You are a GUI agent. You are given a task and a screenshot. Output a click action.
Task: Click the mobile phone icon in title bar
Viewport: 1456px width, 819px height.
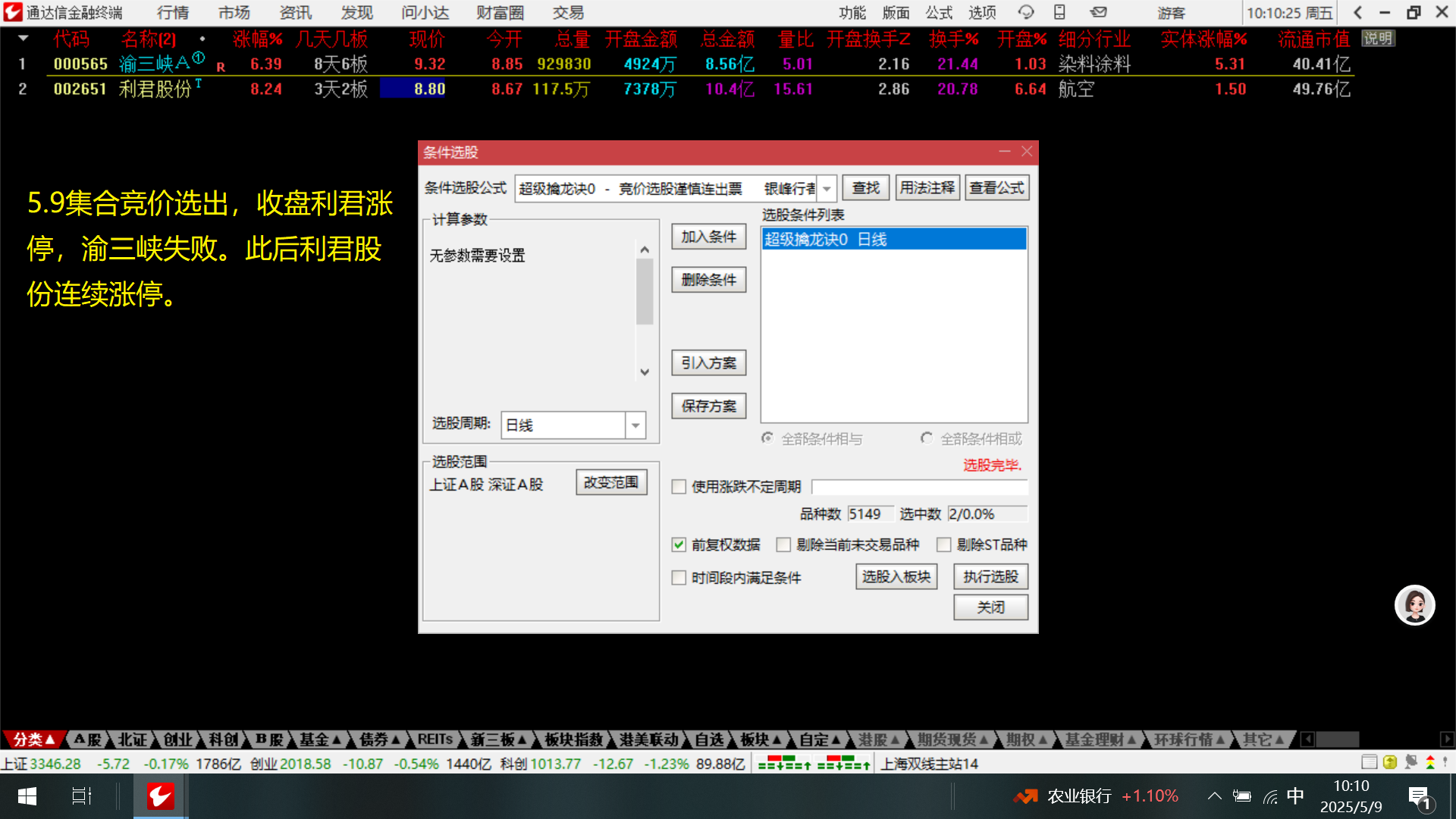tap(1059, 12)
